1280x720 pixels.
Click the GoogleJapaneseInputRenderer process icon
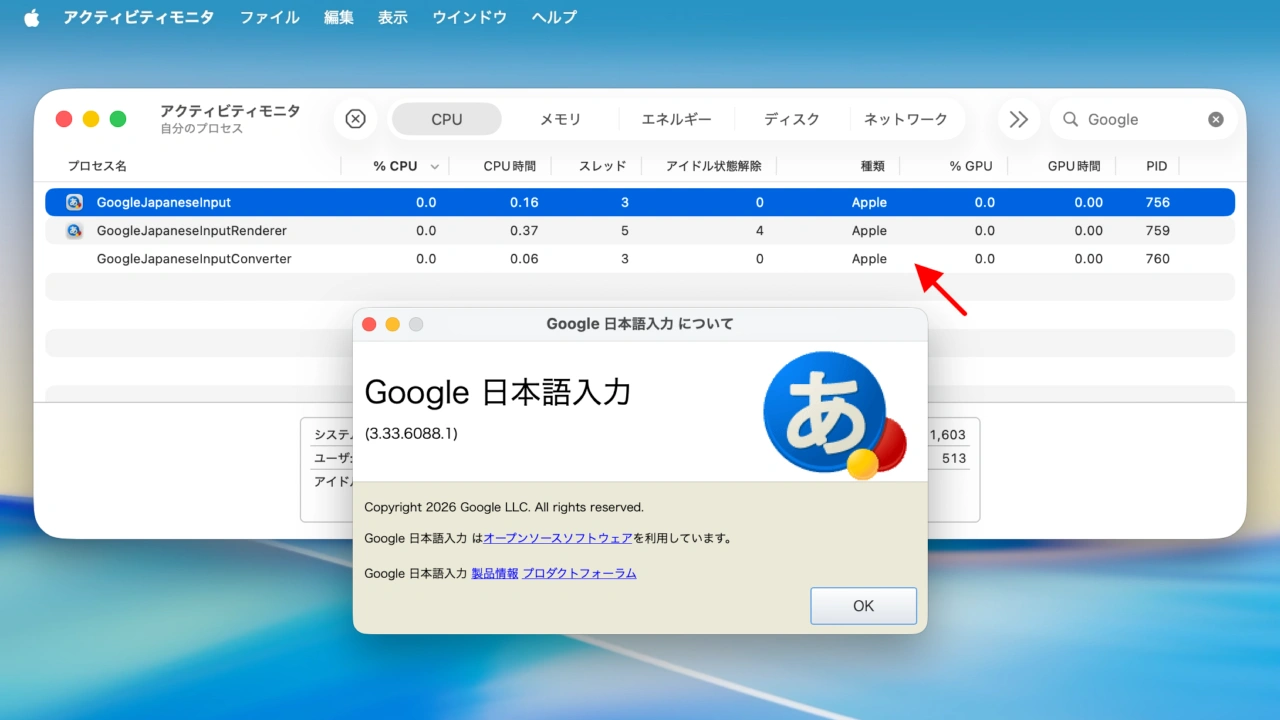click(74, 231)
